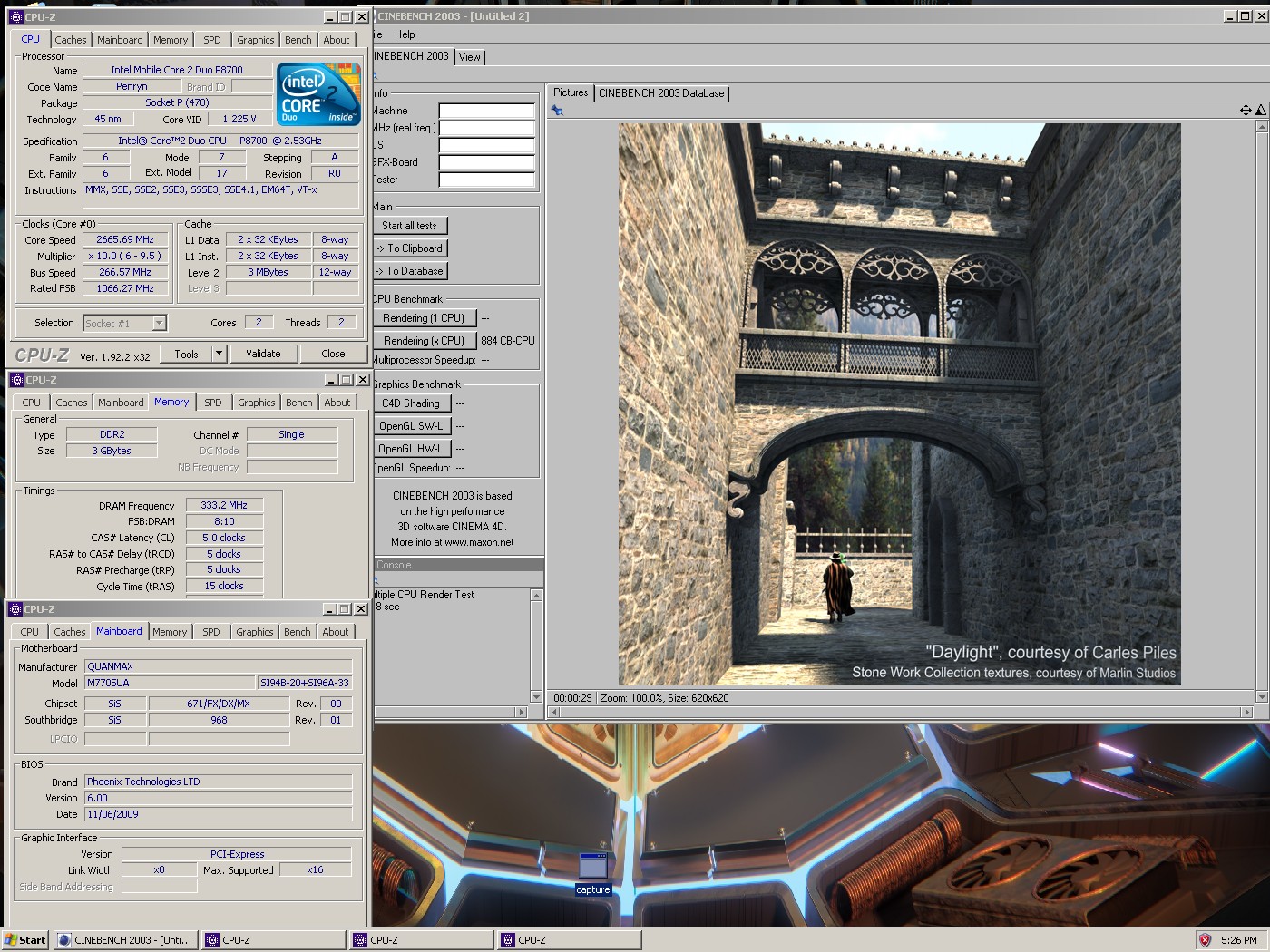Screen dimensions: 1270x952
Task: Switch to CINEBENCH 2003 Database tab
Action: coord(661,93)
